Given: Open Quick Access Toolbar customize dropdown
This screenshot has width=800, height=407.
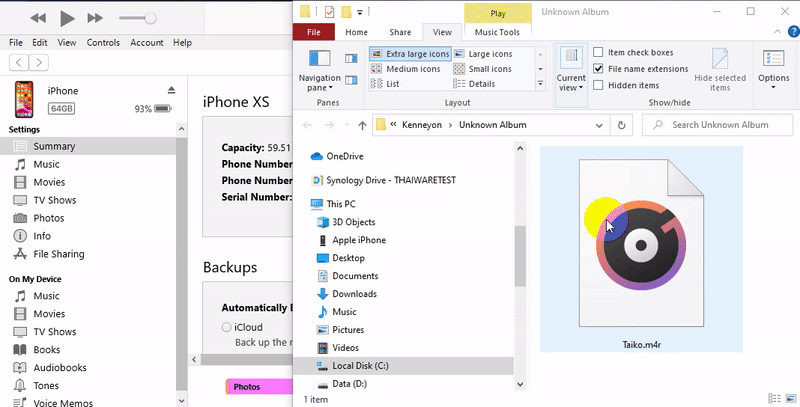Looking at the screenshot, I should 360,12.
